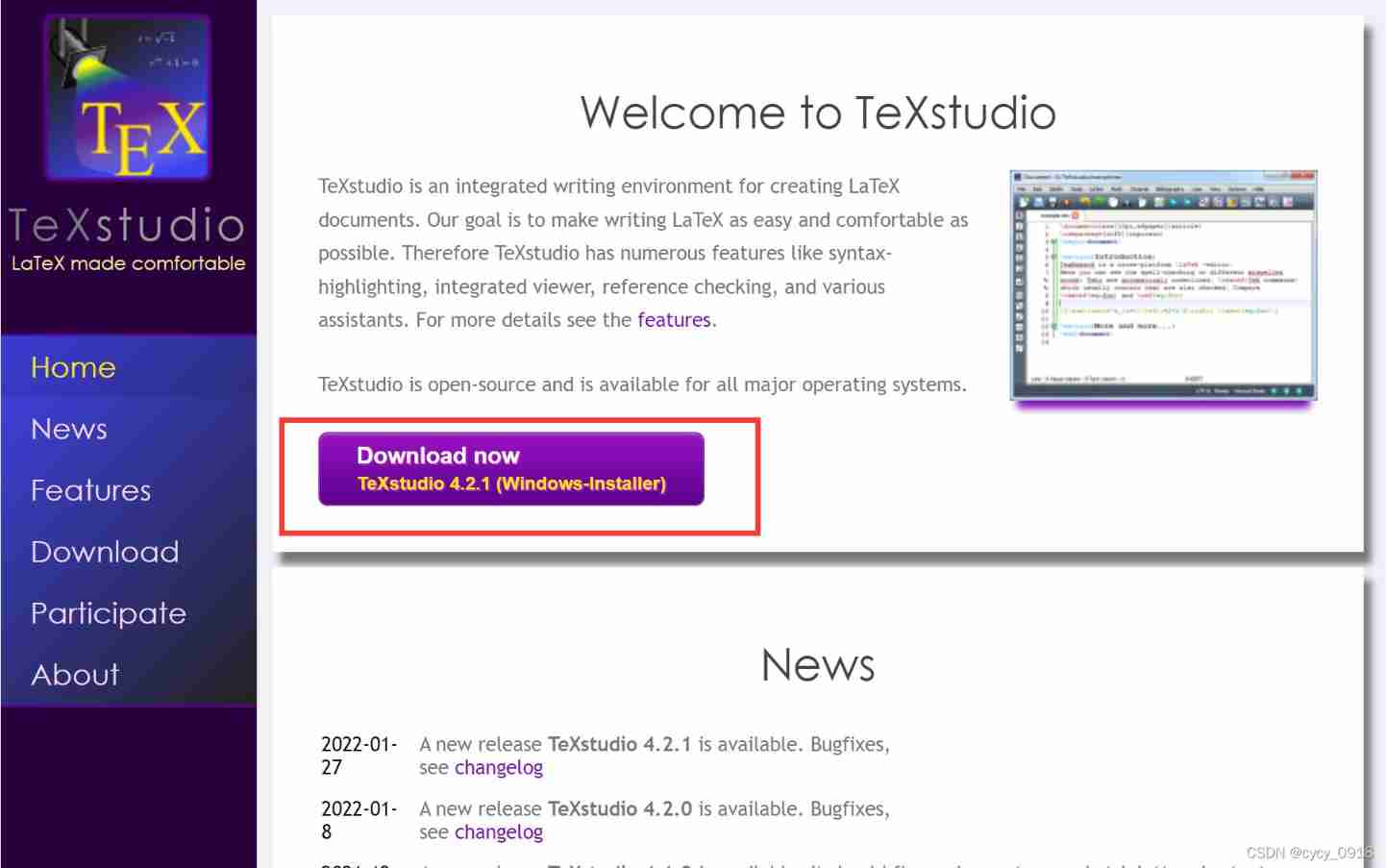Click the 'News' section heading

(x=818, y=665)
